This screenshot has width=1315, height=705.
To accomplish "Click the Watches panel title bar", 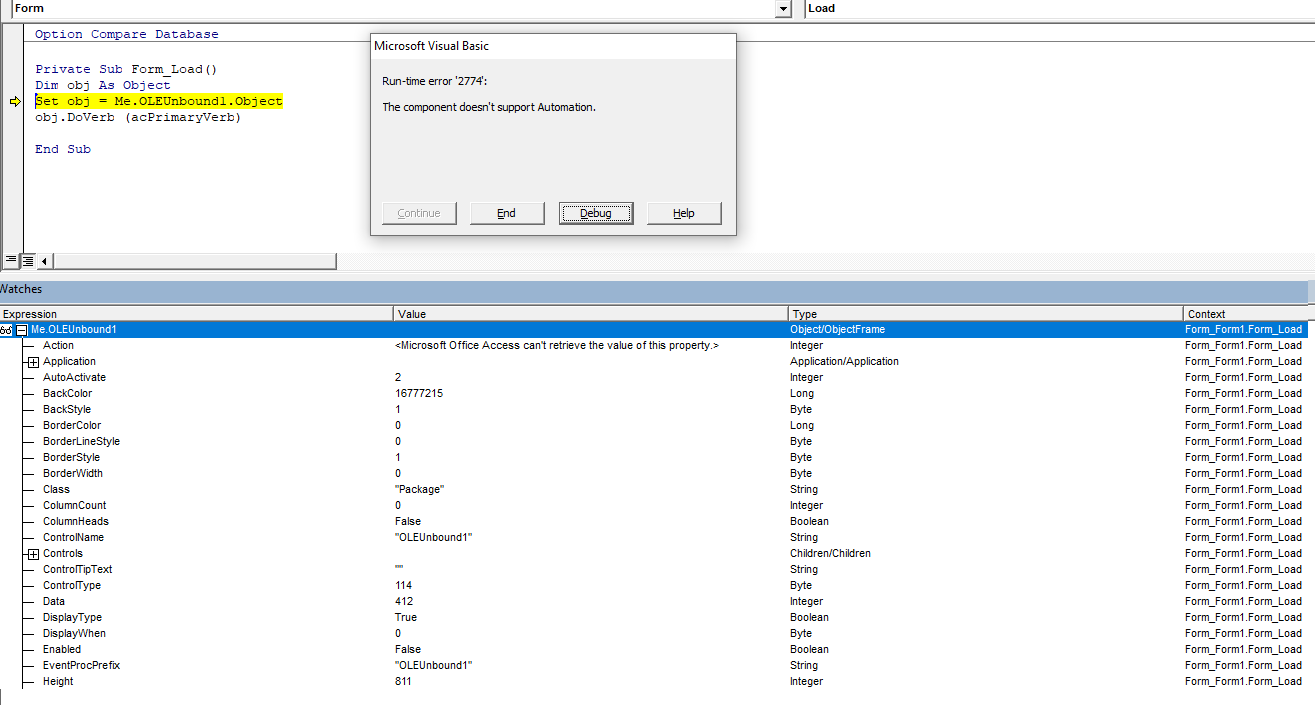I will pos(654,290).
